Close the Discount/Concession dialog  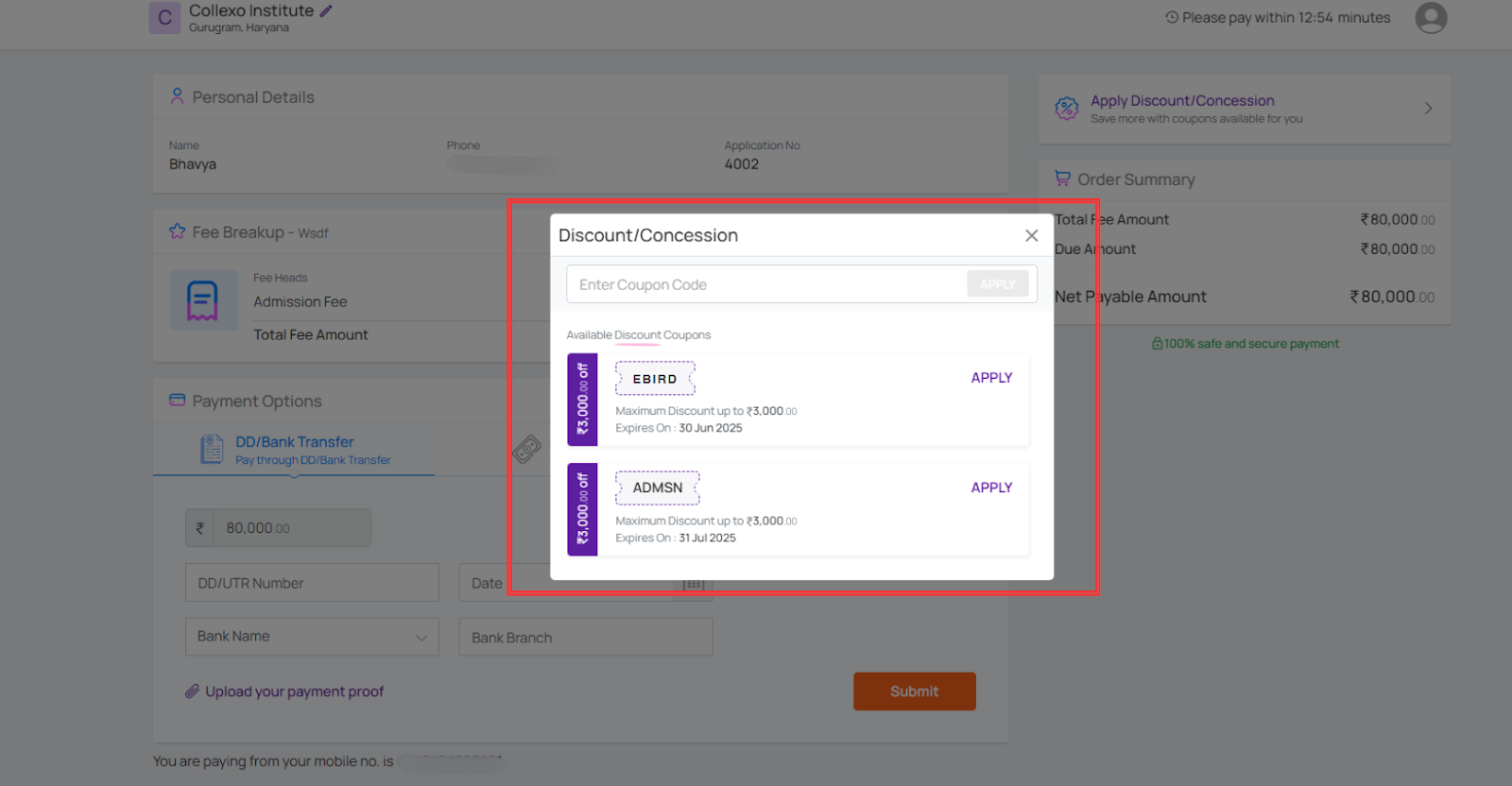[x=1031, y=235]
